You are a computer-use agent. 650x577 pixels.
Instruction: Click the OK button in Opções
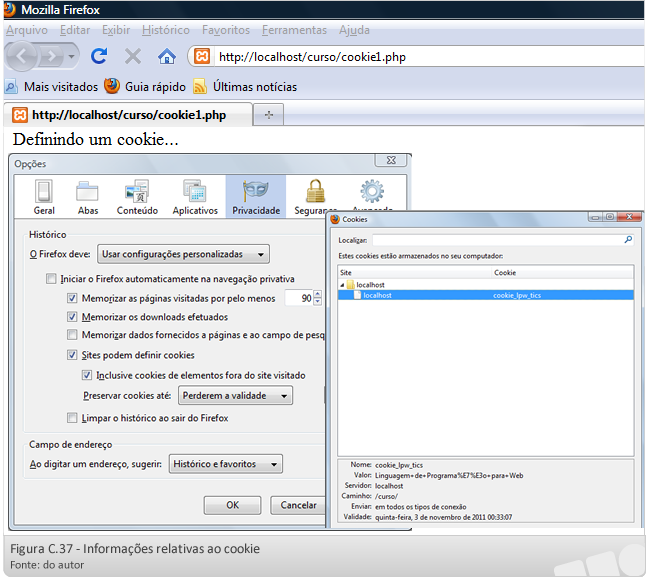point(233,505)
